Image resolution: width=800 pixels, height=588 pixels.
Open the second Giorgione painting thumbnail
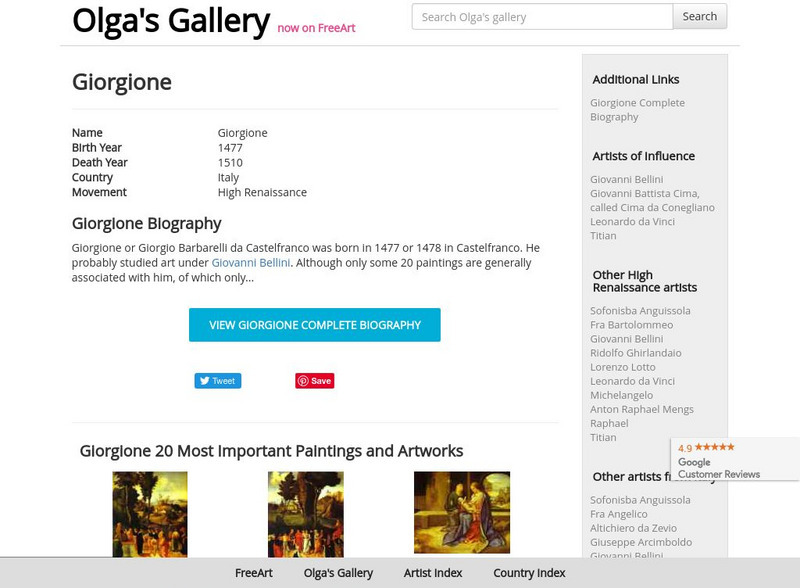[306, 514]
